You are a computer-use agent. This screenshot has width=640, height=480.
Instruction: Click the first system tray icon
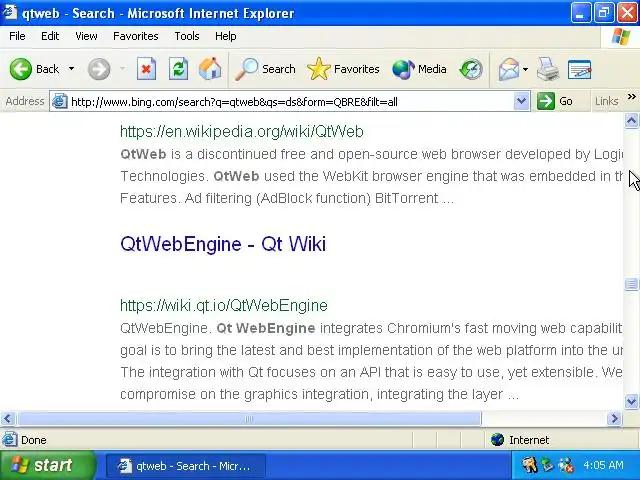pyautogui.click(x=529, y=465)
